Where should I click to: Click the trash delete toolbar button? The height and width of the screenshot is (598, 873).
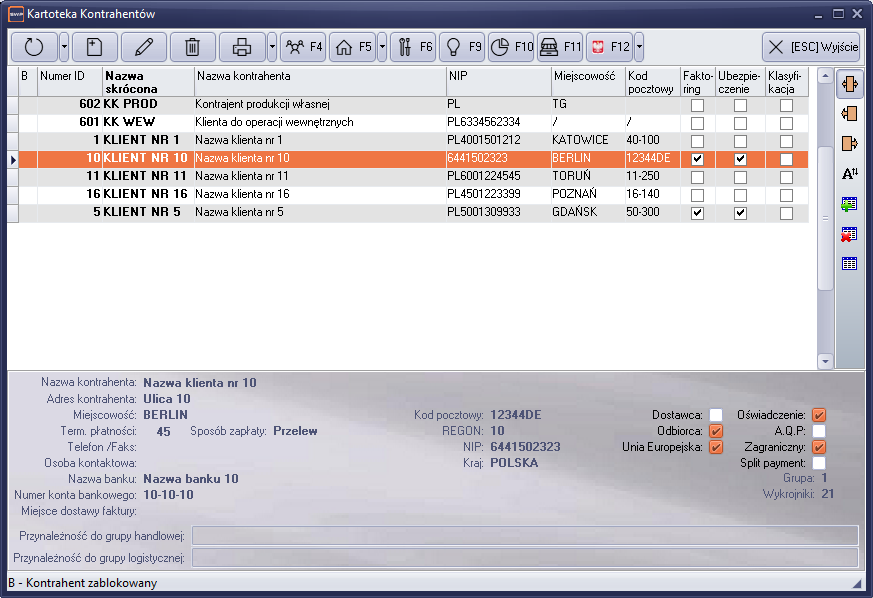click(193, 47)
